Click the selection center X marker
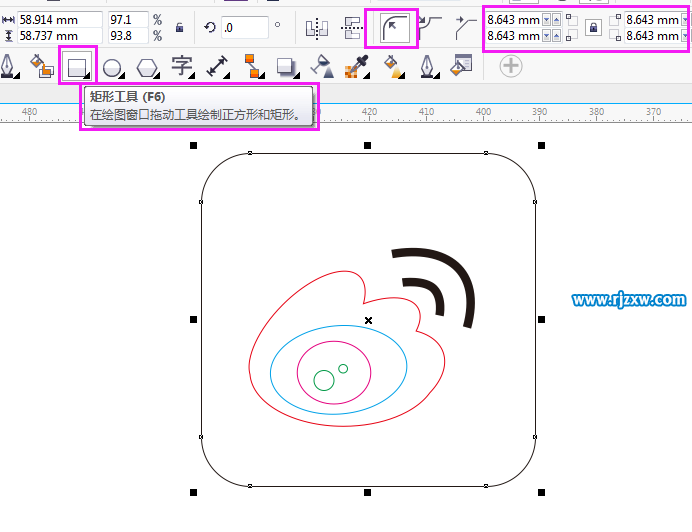 [x=369, y=321]
